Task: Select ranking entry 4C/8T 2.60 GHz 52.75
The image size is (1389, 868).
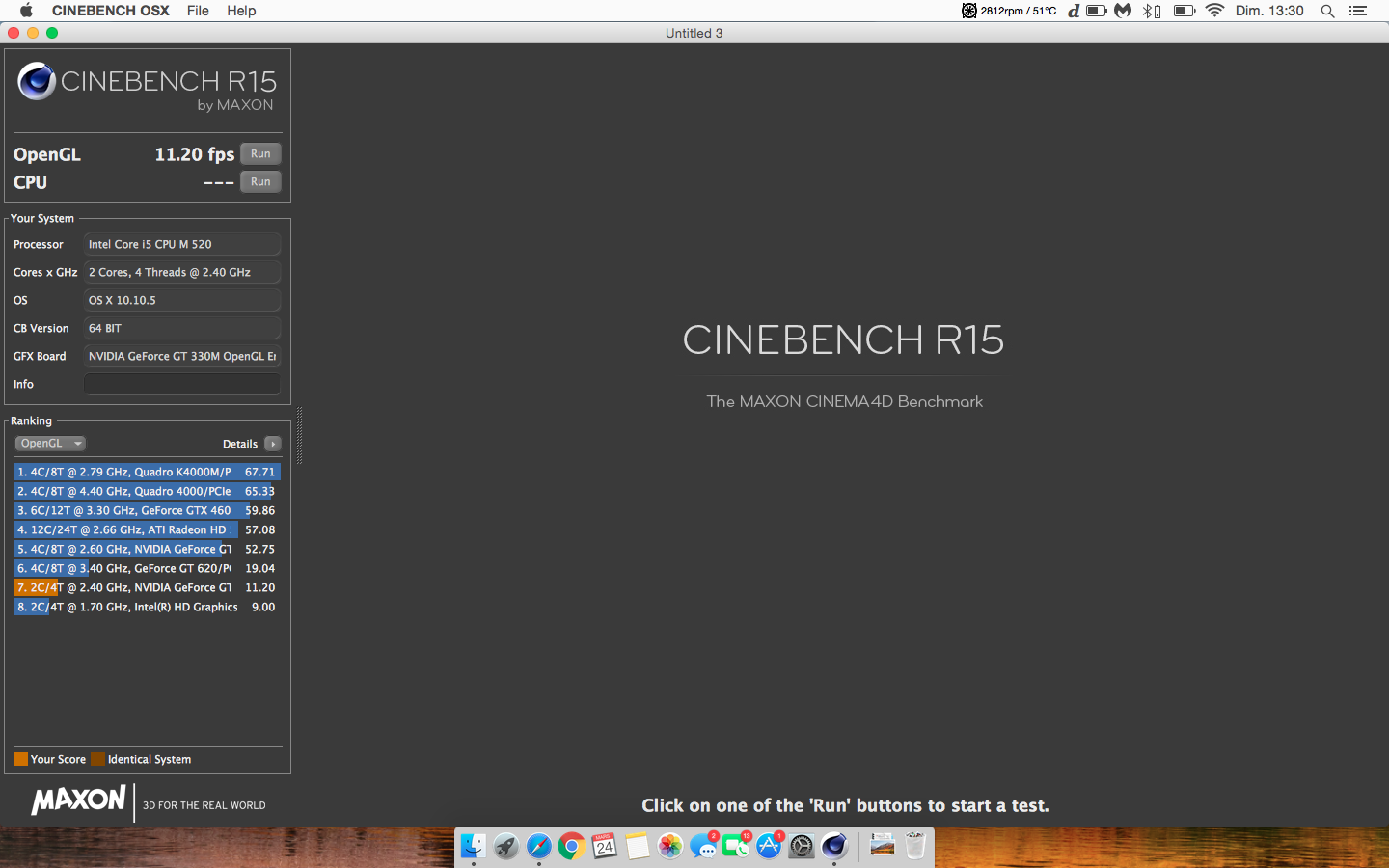Action: tap(147, 549)
